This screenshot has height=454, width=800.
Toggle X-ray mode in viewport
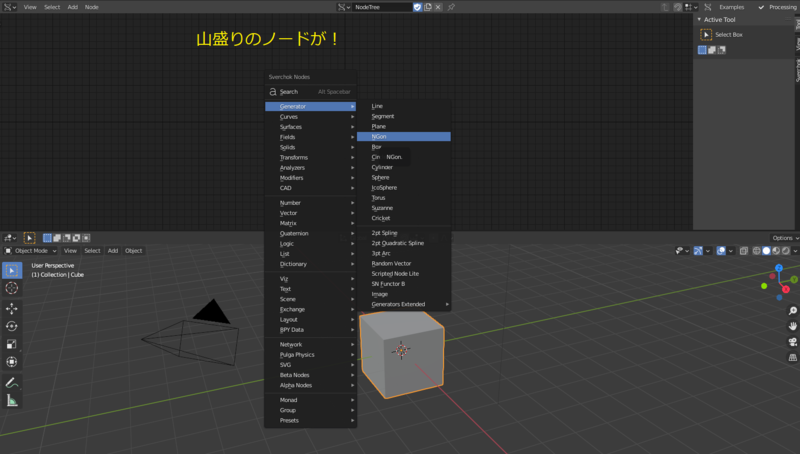click(744, 250)
